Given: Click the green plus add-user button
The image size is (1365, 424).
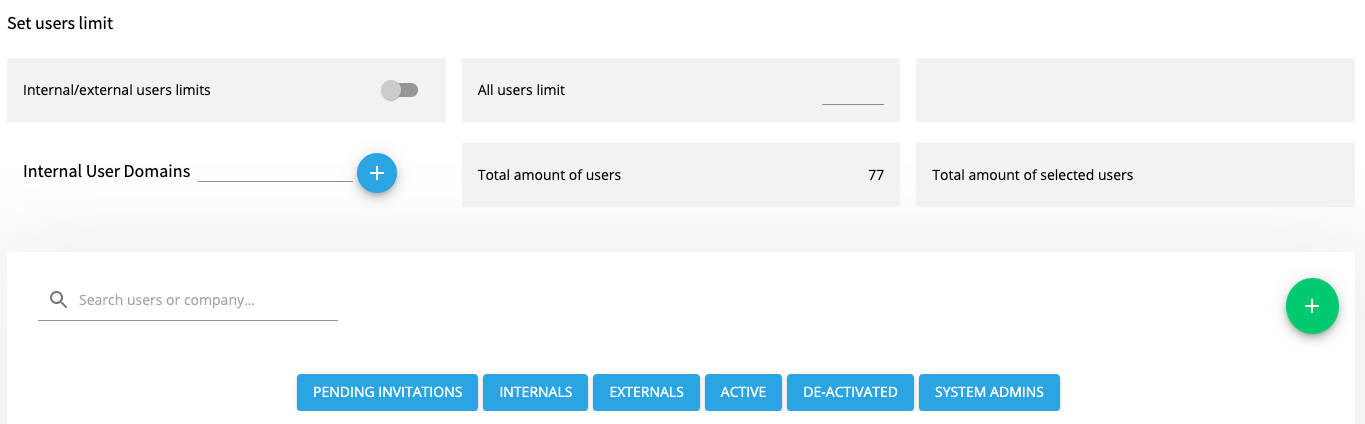Looking at the screenshot, I should 1312,306.
